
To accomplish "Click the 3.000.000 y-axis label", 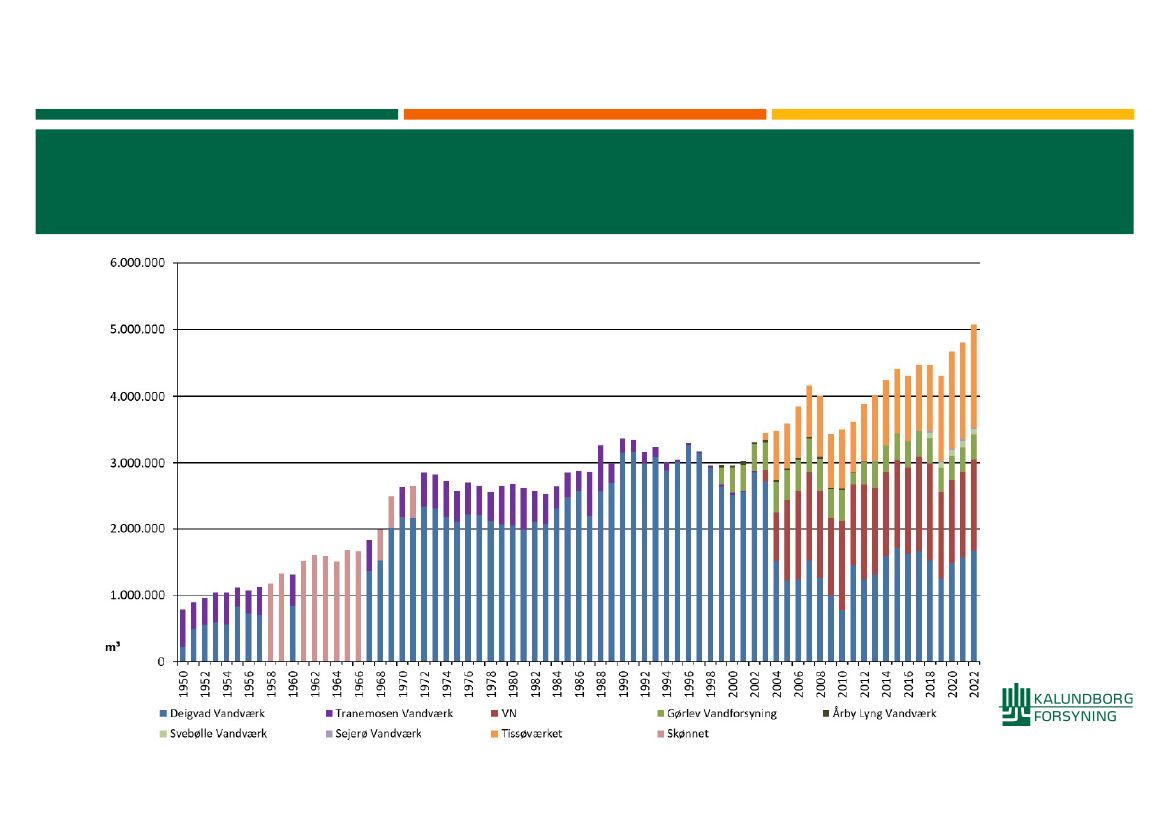I will click(137, 462).
